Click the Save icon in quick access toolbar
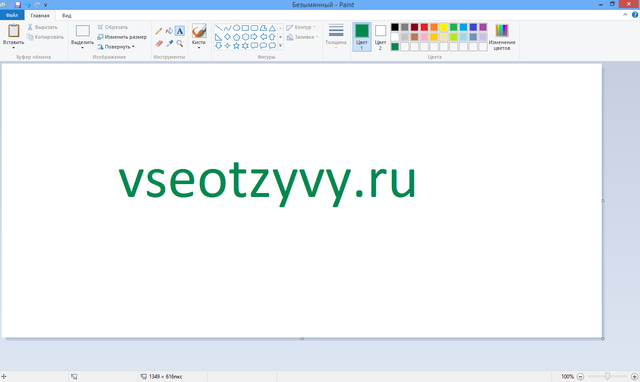 [x=18, y=4]
